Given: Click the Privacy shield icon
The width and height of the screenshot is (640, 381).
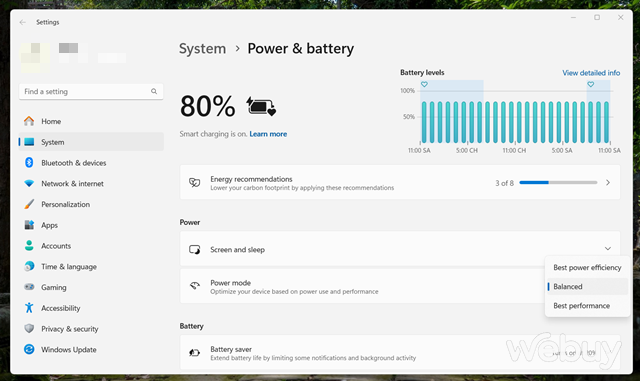Looking at the screenshot, I should click(29, 328).
